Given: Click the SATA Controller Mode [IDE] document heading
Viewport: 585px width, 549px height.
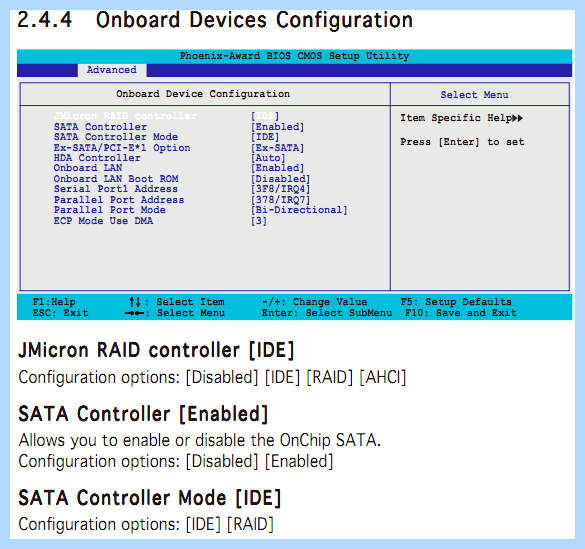Looking at the screenshot, I should [150, 498].
